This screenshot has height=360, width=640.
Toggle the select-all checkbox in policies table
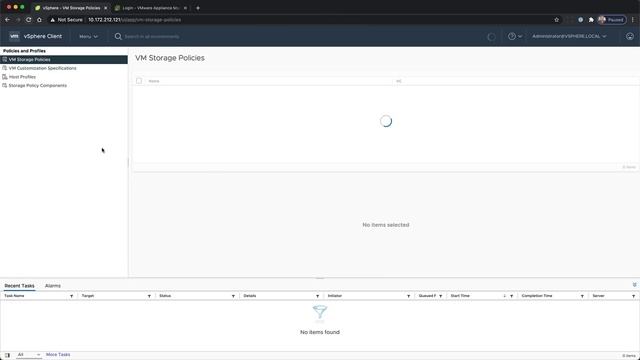pos(139,81)
